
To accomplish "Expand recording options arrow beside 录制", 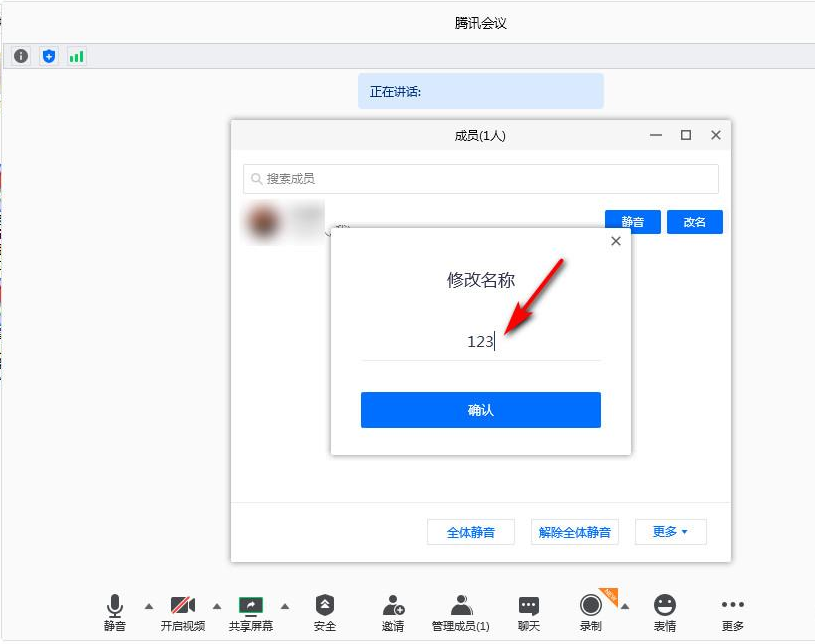I will coord(625,606).
